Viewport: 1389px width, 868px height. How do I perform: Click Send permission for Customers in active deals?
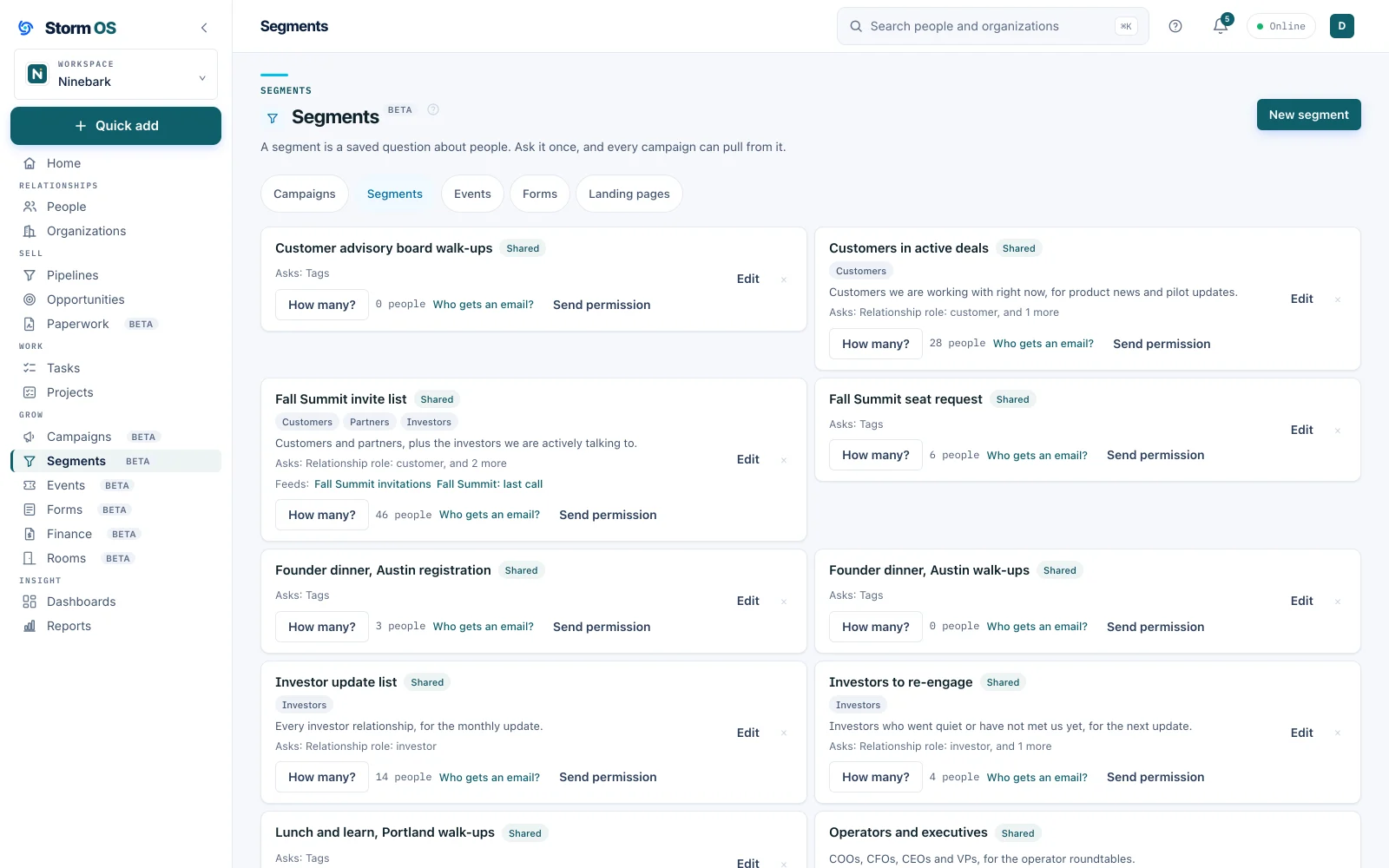pos(1162,344)
